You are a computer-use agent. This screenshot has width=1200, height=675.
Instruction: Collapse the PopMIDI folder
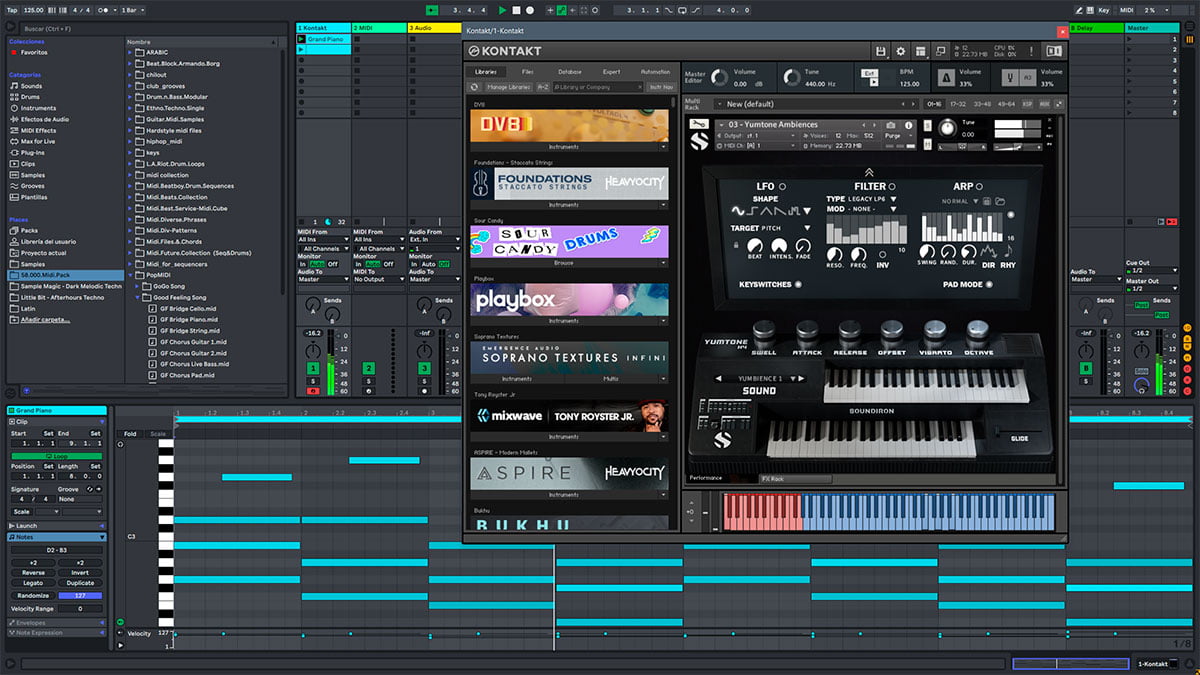(x=131, y=273)
